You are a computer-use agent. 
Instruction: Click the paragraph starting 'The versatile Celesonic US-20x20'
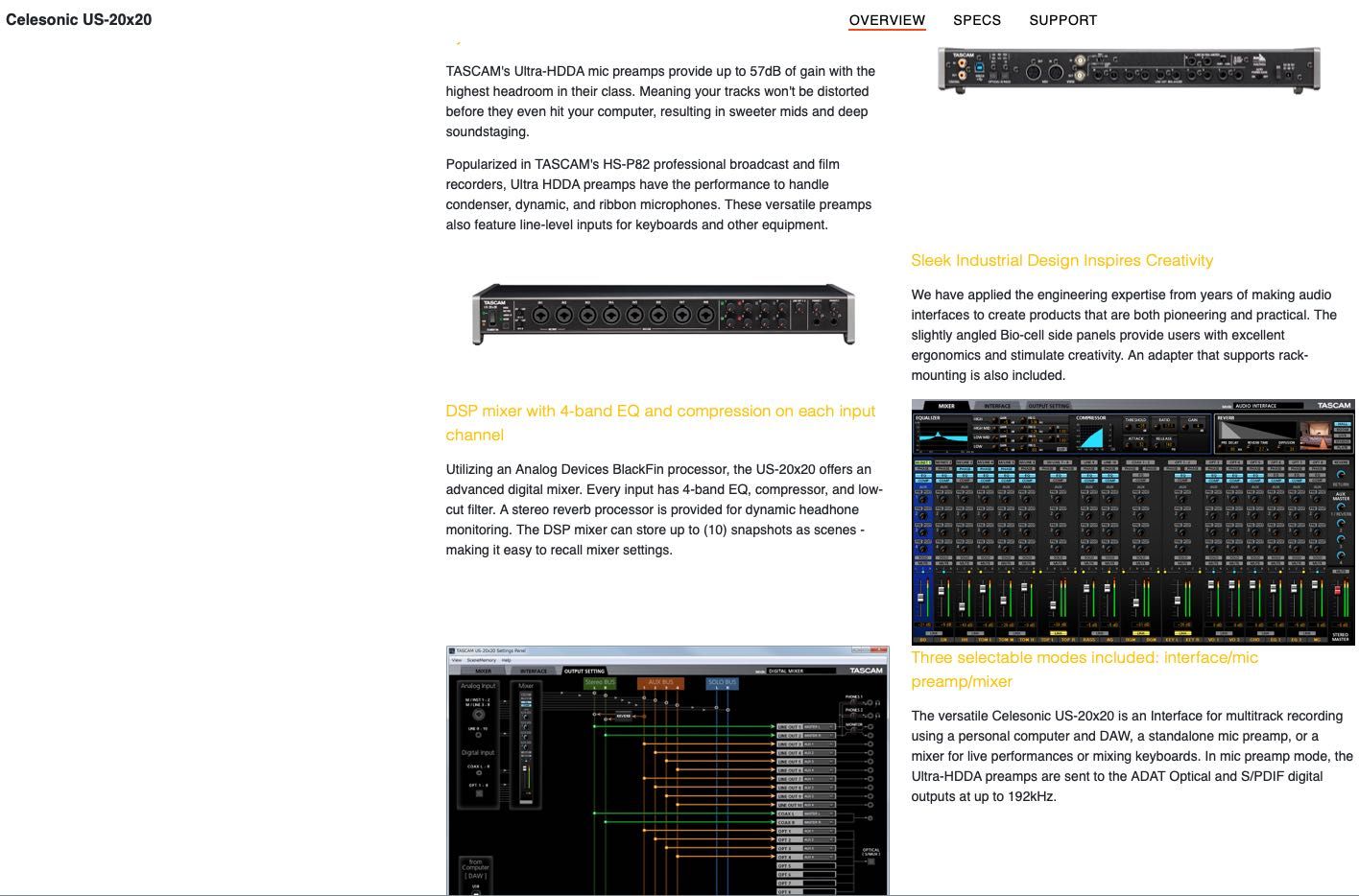[x=1132, y=756]
